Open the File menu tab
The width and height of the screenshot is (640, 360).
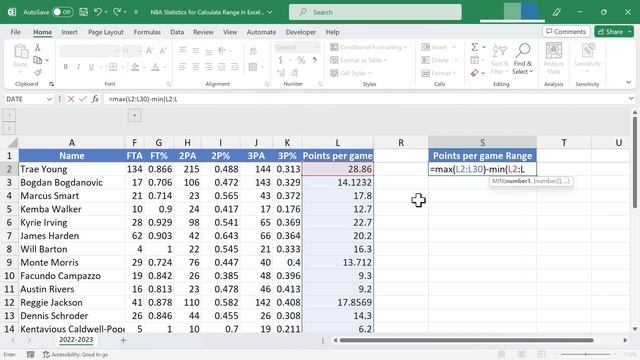pyautogui.click(x=16, y=32)
